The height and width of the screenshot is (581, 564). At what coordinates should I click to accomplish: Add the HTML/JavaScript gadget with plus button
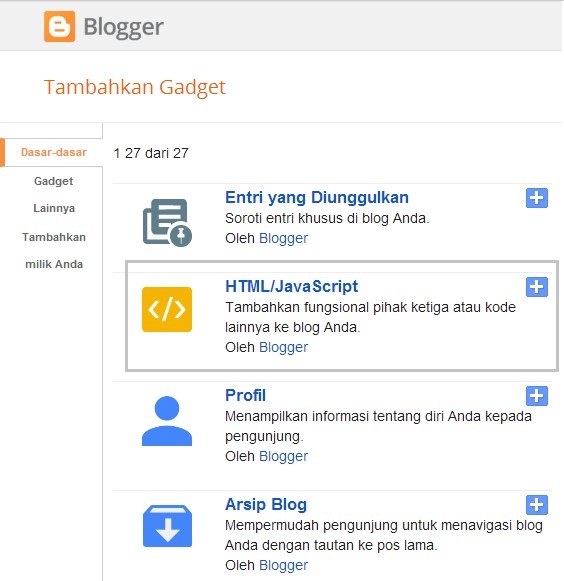point(537,287)
